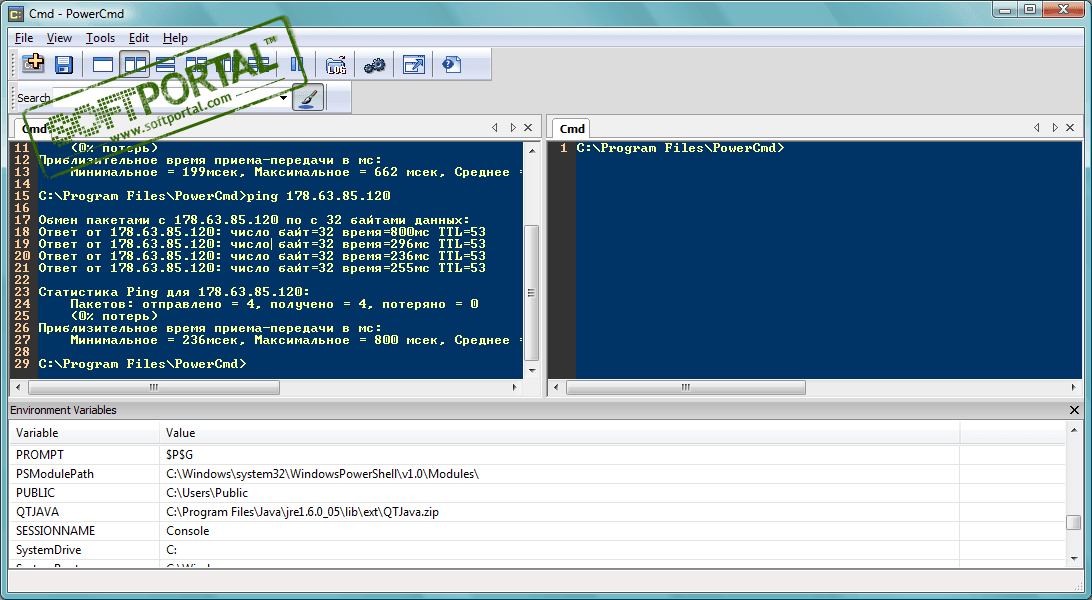
Task: Open the File menu
Action: click(x=24, y=38)
